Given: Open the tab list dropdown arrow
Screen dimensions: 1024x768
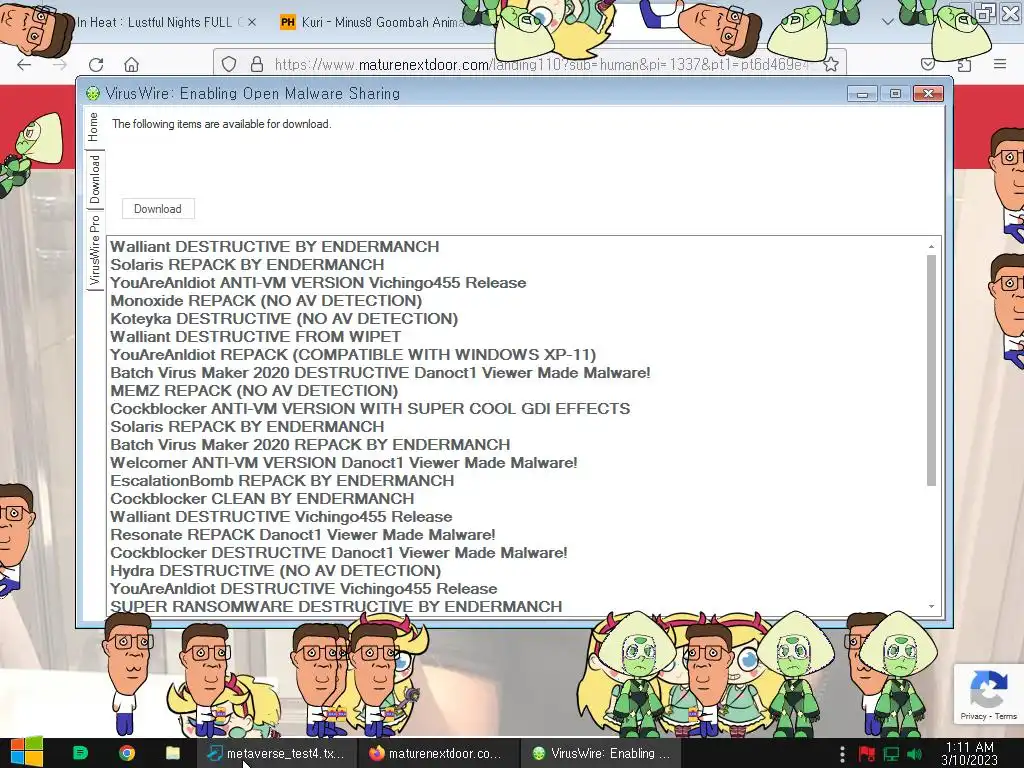Looking at the screenshot, I should pyautogui.click(x=888, y=22).
